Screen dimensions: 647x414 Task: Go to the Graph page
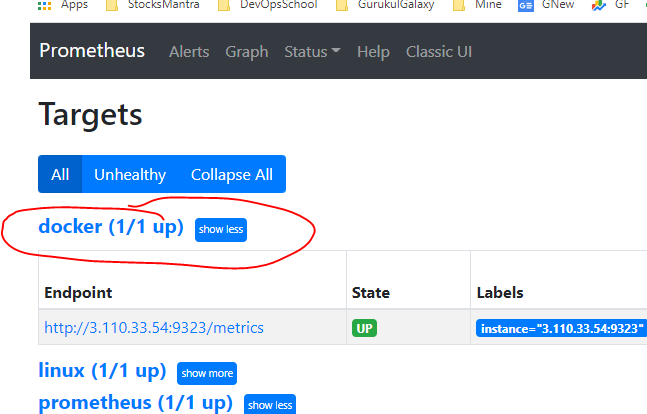(x=247, y=52)
